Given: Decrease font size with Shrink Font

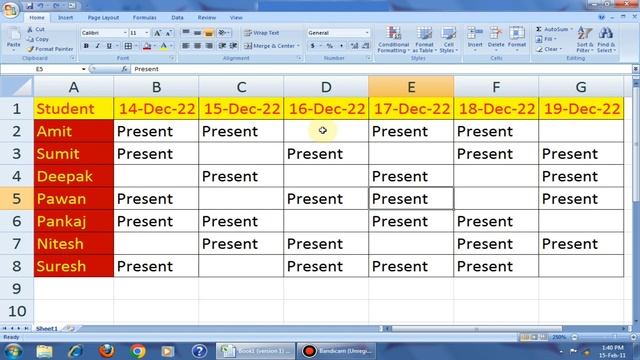Looking at the screenshot, I should point(169,33).
